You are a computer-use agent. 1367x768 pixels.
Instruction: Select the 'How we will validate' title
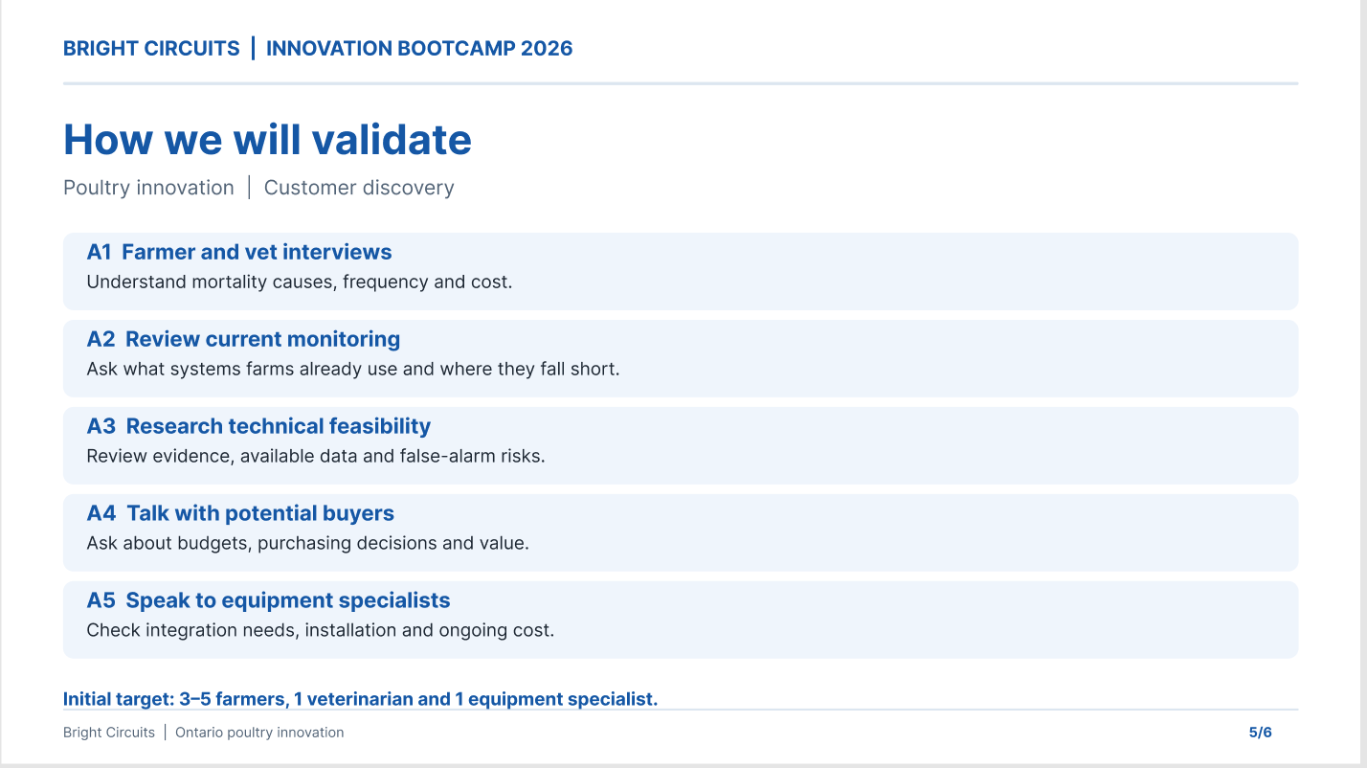[x=267, y=139]
